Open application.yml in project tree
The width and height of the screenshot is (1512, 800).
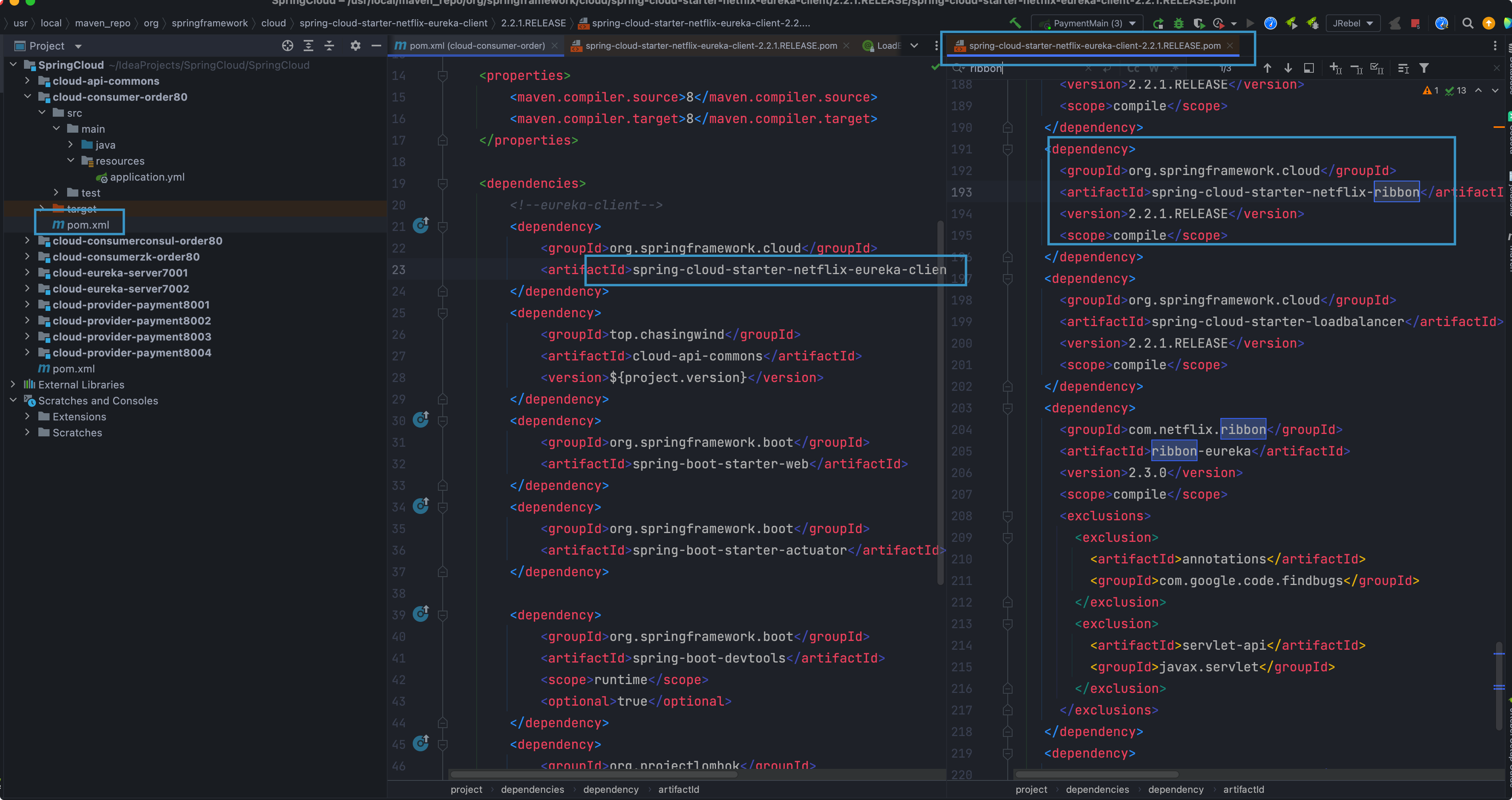[147, 177]
